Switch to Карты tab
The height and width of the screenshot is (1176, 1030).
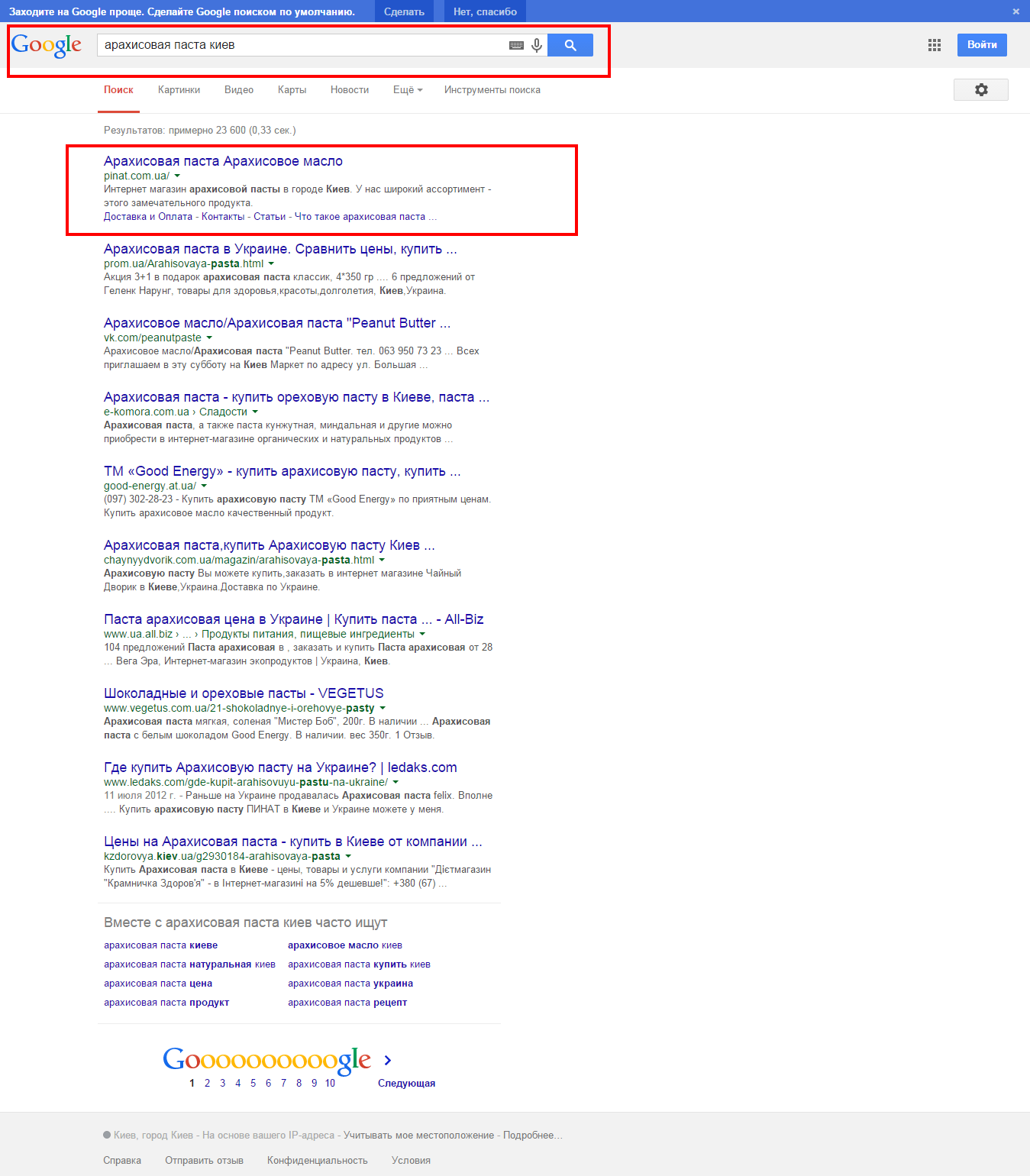point(292,90)
